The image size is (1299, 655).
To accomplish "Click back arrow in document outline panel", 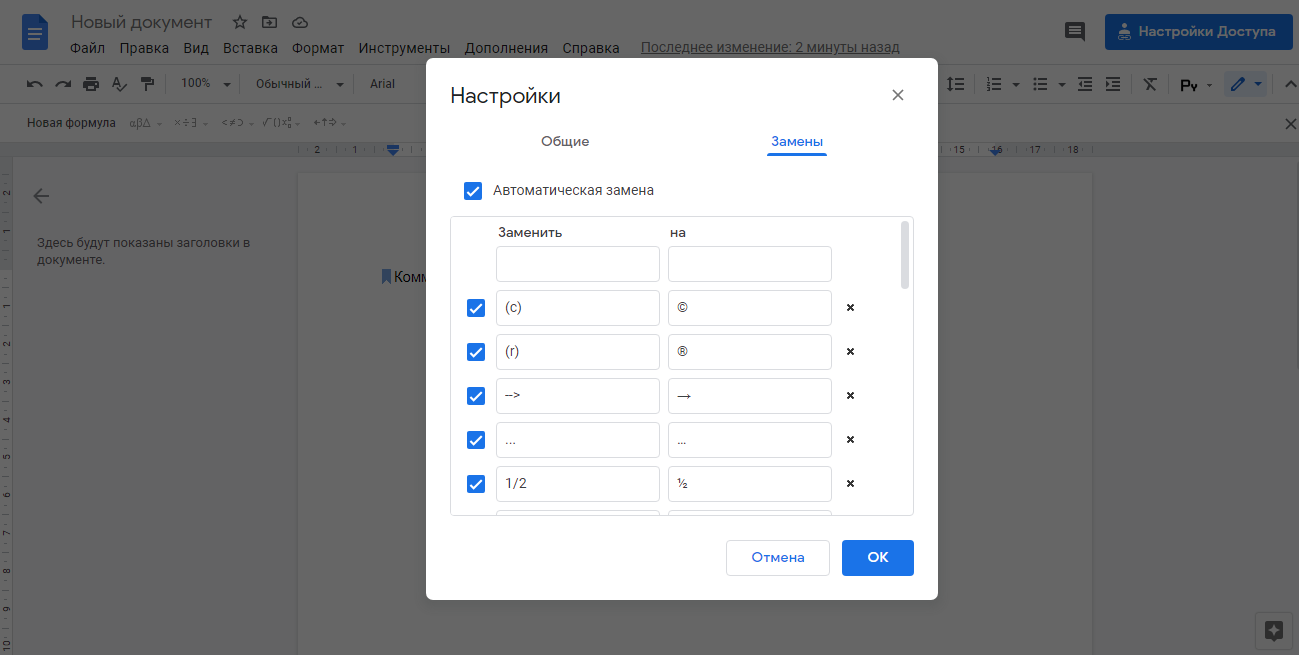I will coord(41,196).
